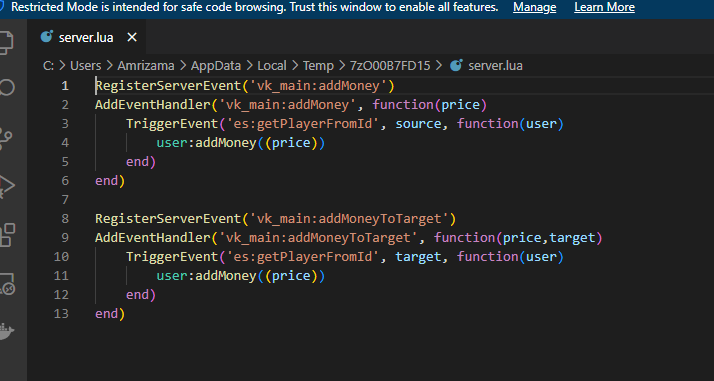Image resolution: width=714 pixels, height=381 pixels.
Task: Click the word target on line 10
Action: tap(418, 257)
